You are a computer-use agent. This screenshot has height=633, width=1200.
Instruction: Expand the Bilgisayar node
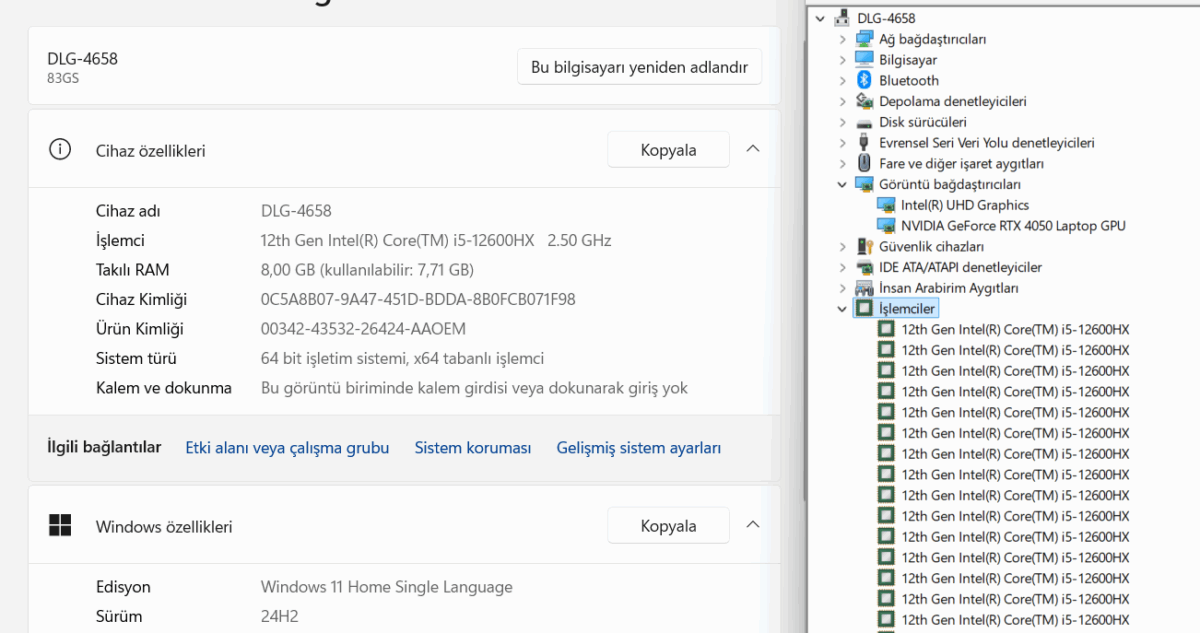point(843,60)
